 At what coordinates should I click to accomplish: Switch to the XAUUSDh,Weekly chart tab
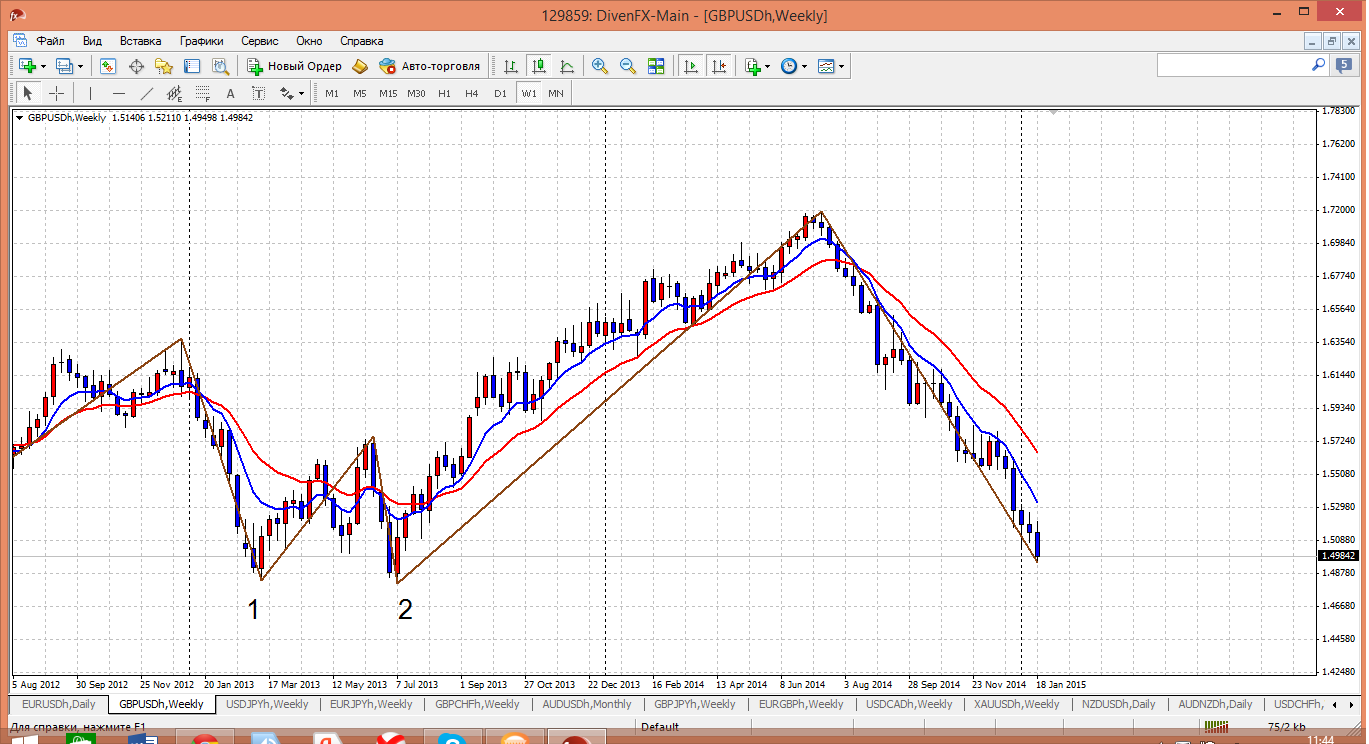tap(1016, 704)
